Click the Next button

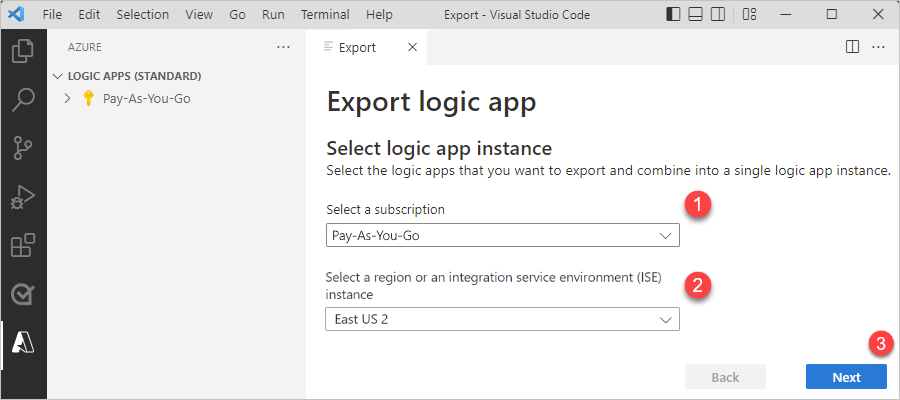(846, 377)
